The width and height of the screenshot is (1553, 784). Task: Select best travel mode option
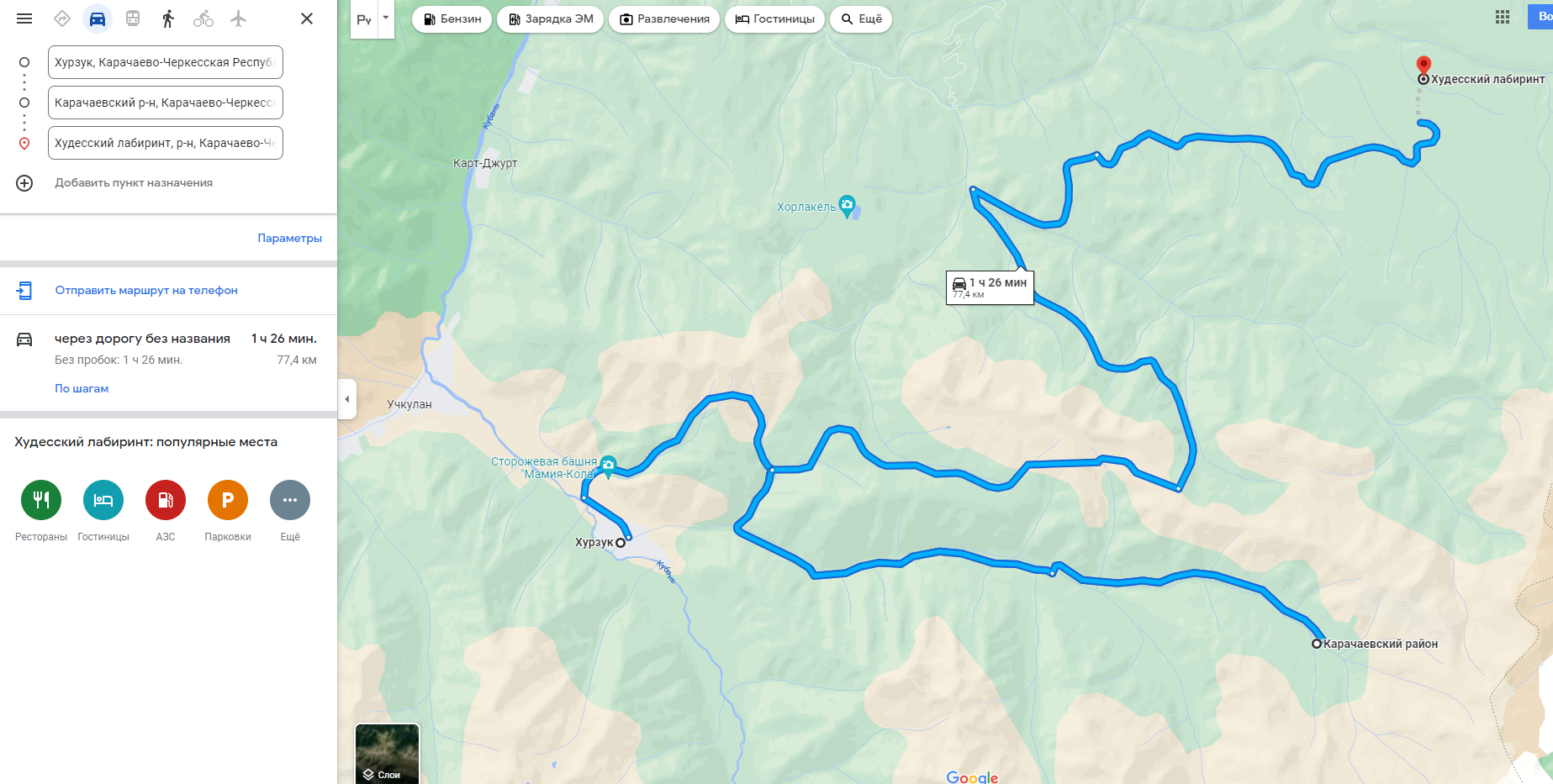62,18
